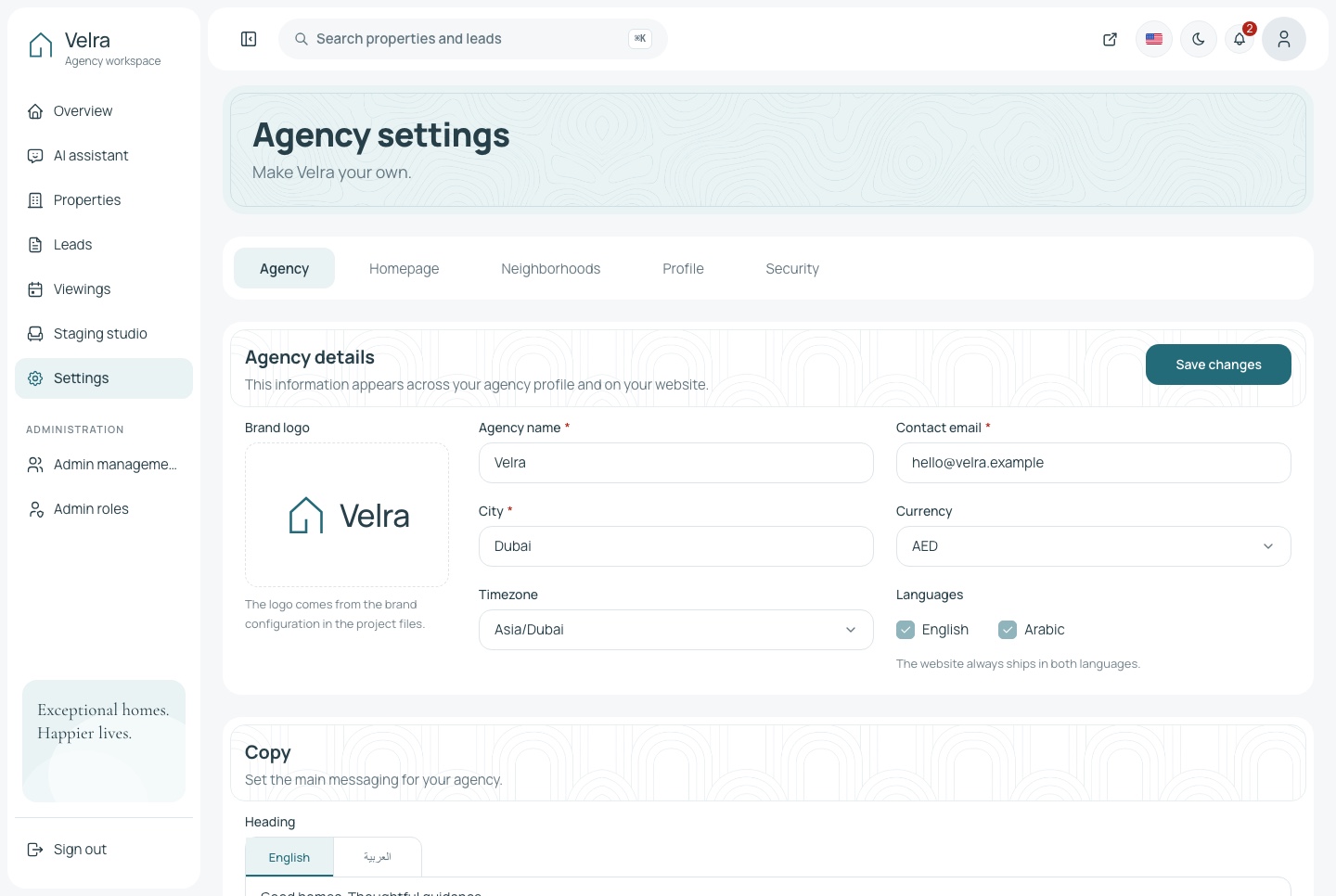Click the notification count badge 2
The height and width of the screenshot is (896, 1336).
pyautogui.click(x=1250, y=29)
